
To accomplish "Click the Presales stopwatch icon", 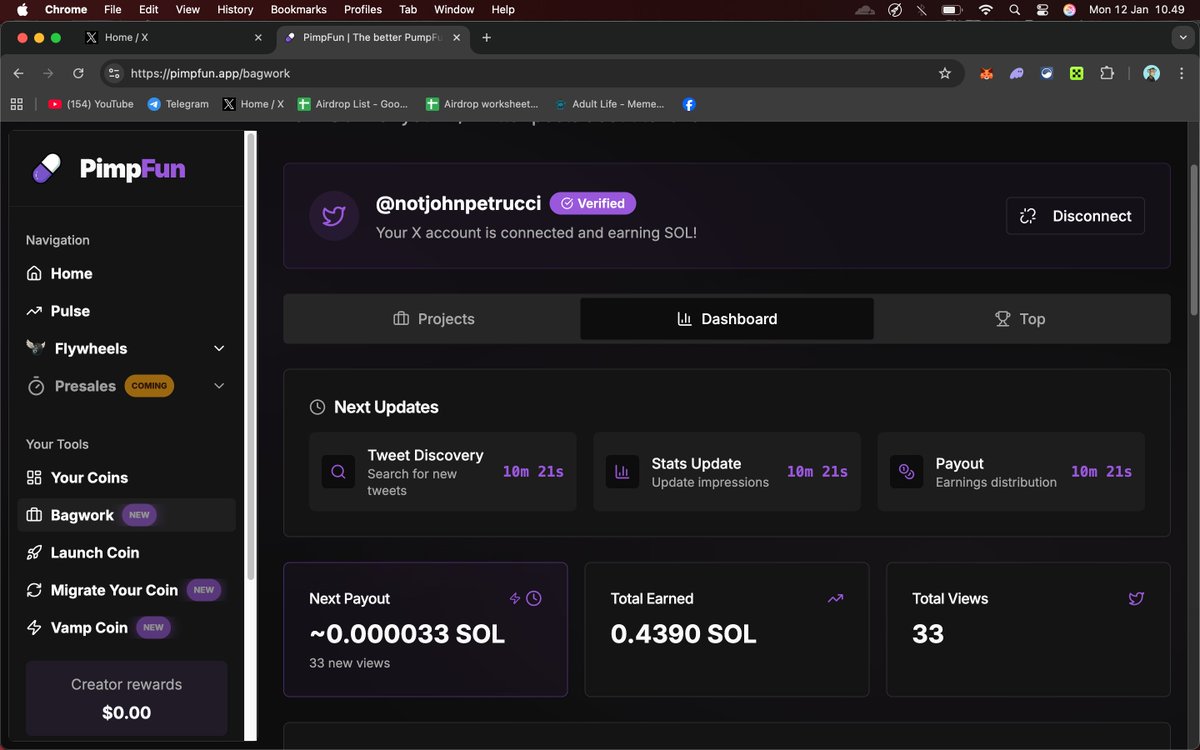I will 36,386.
